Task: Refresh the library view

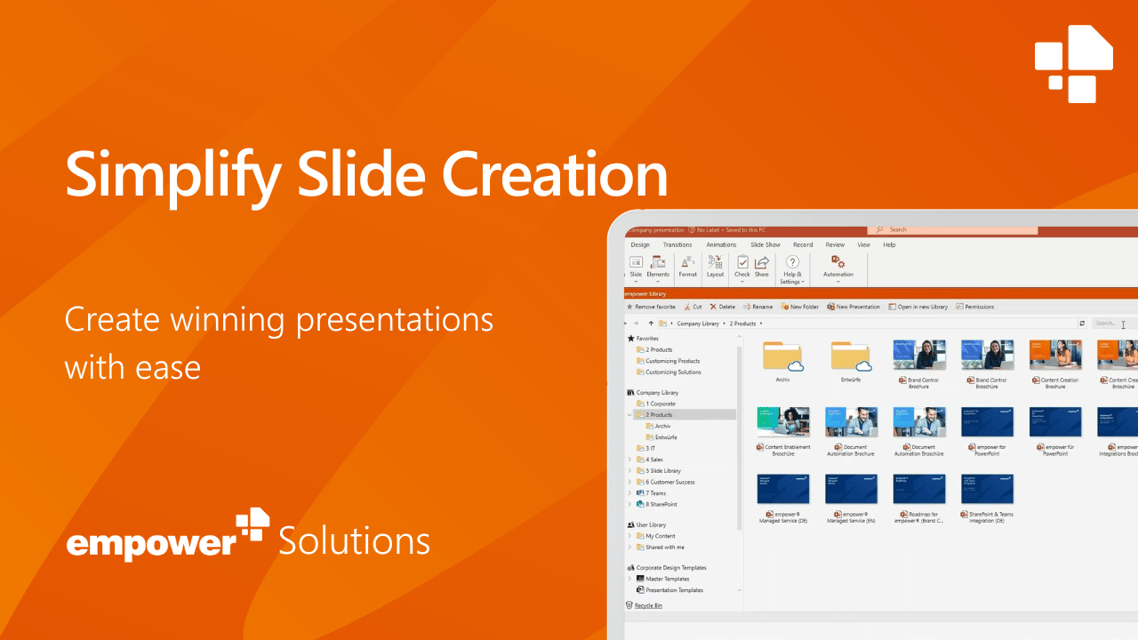Action: [x=1082, y=324]
